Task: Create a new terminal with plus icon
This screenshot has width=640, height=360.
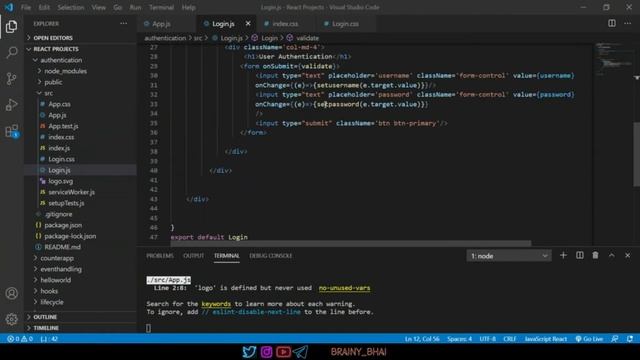Action: pos(563,256)
